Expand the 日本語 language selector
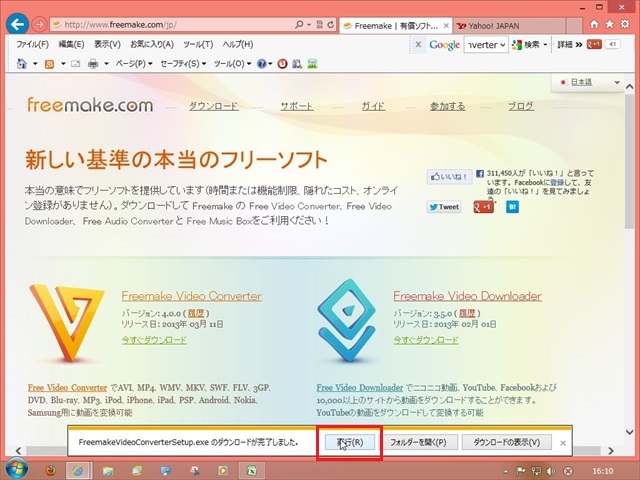Image resolution: width=640 pixels, height=480 pixels. point(579,81)
